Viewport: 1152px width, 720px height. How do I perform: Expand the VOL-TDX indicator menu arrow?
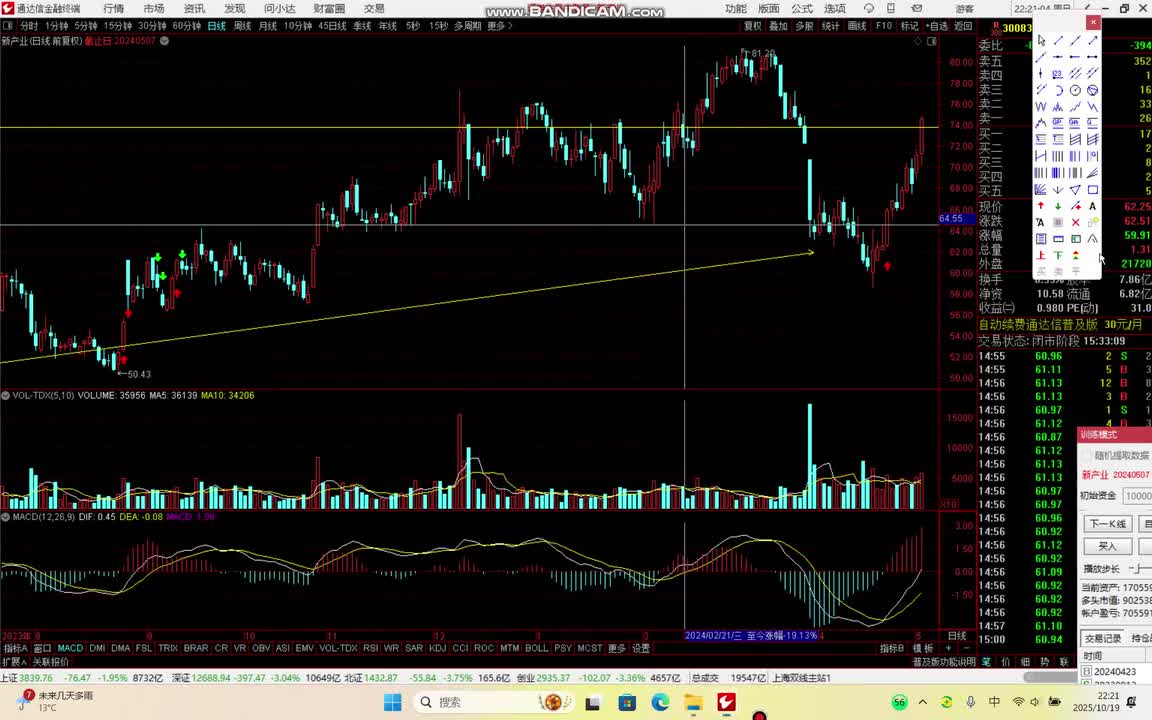point(6,395)
